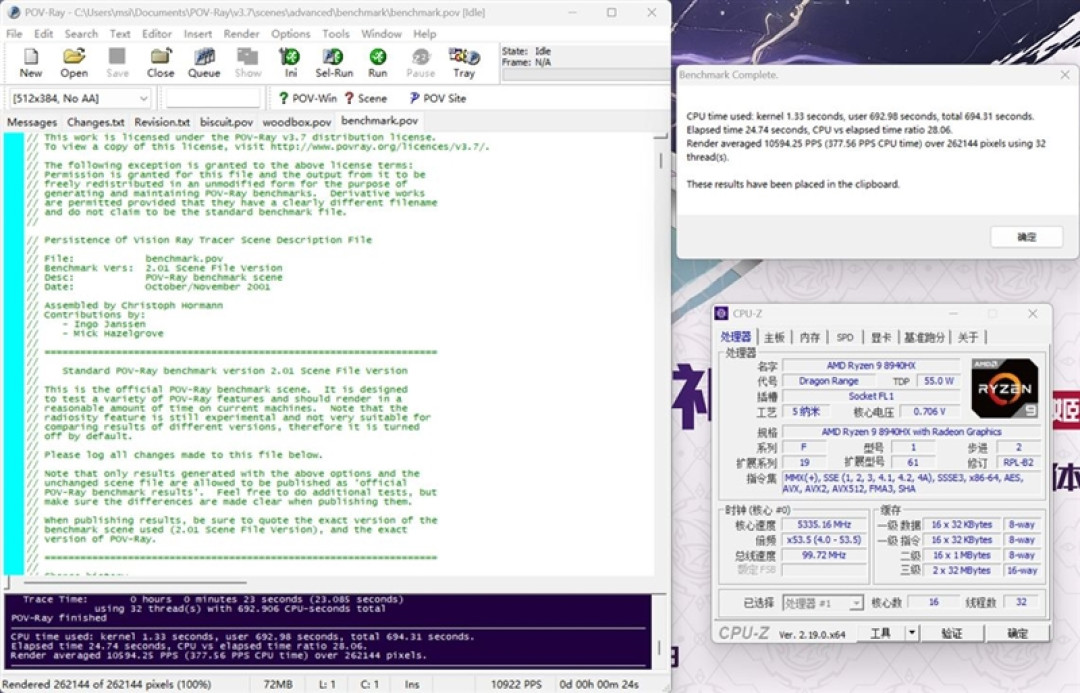Open the File menu
Screen dimensions: 1080x693
click(x=14, y=34)
